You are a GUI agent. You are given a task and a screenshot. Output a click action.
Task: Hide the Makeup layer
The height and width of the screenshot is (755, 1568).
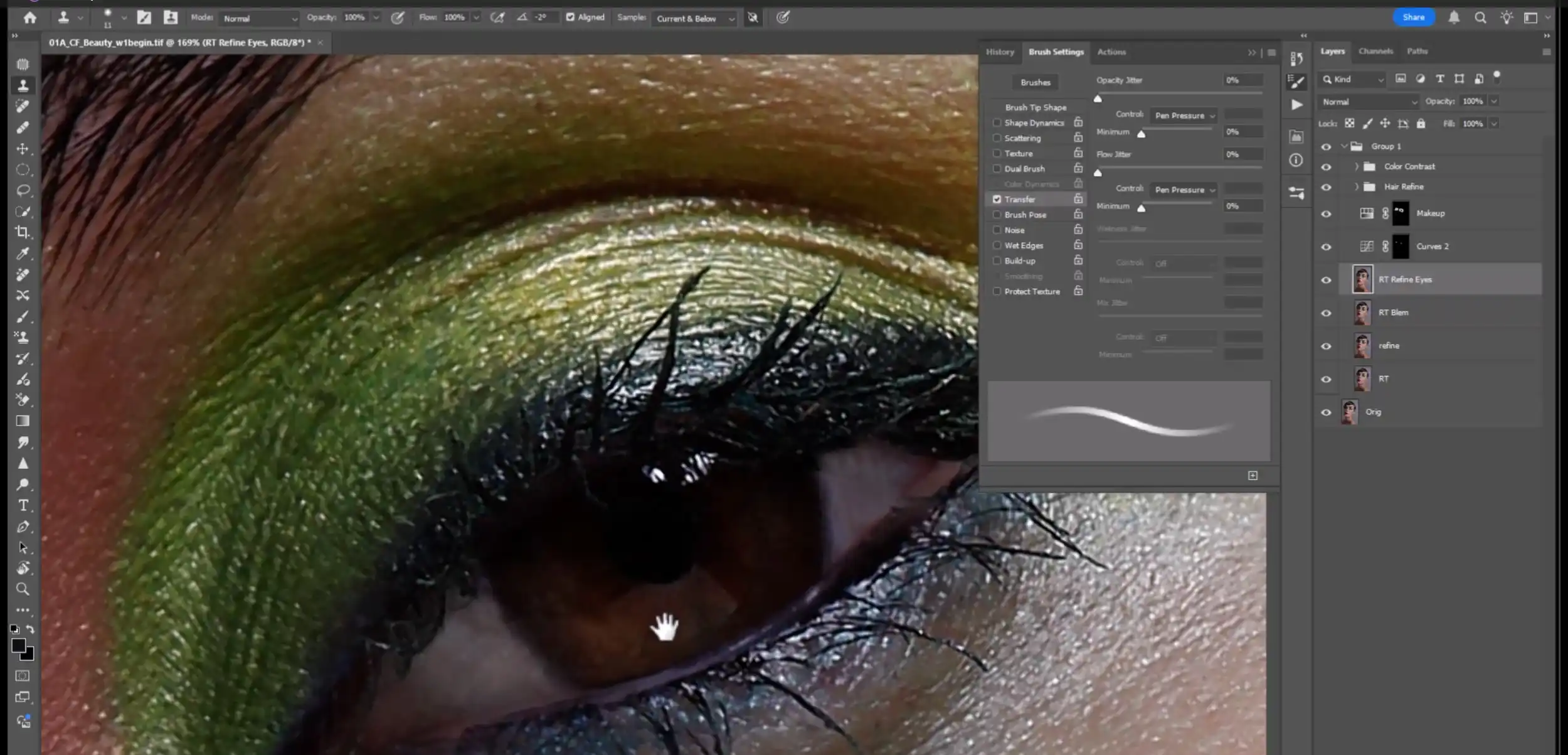1326,214
